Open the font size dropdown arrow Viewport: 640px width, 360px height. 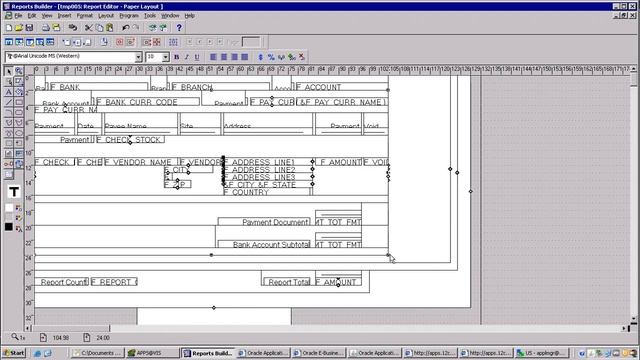tap(165, 57)
